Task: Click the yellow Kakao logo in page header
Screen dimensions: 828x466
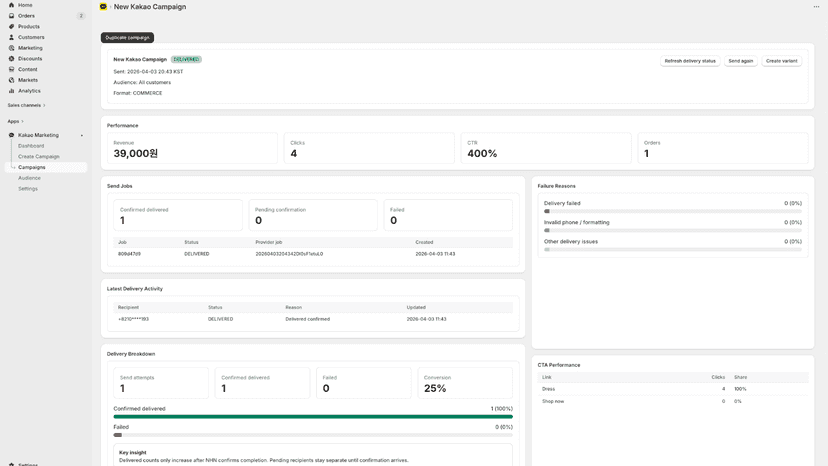Action: click(x=103, y=7)
